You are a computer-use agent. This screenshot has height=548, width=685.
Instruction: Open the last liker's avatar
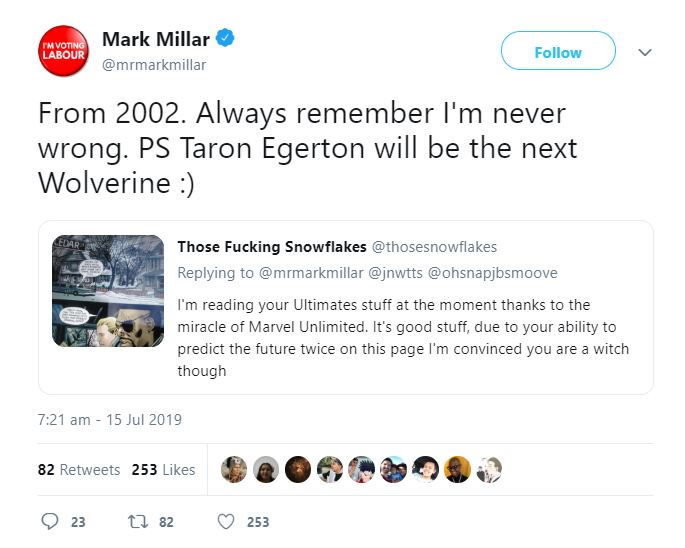point(489,469)
